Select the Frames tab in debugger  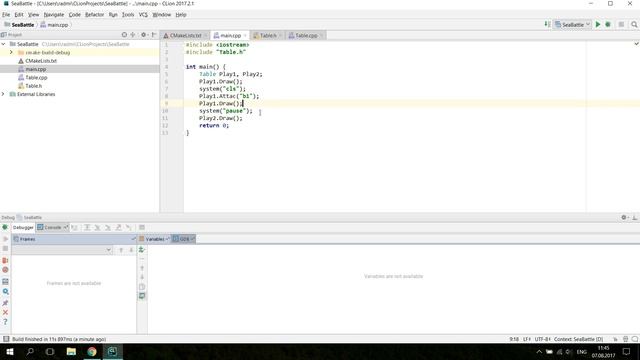24,239
